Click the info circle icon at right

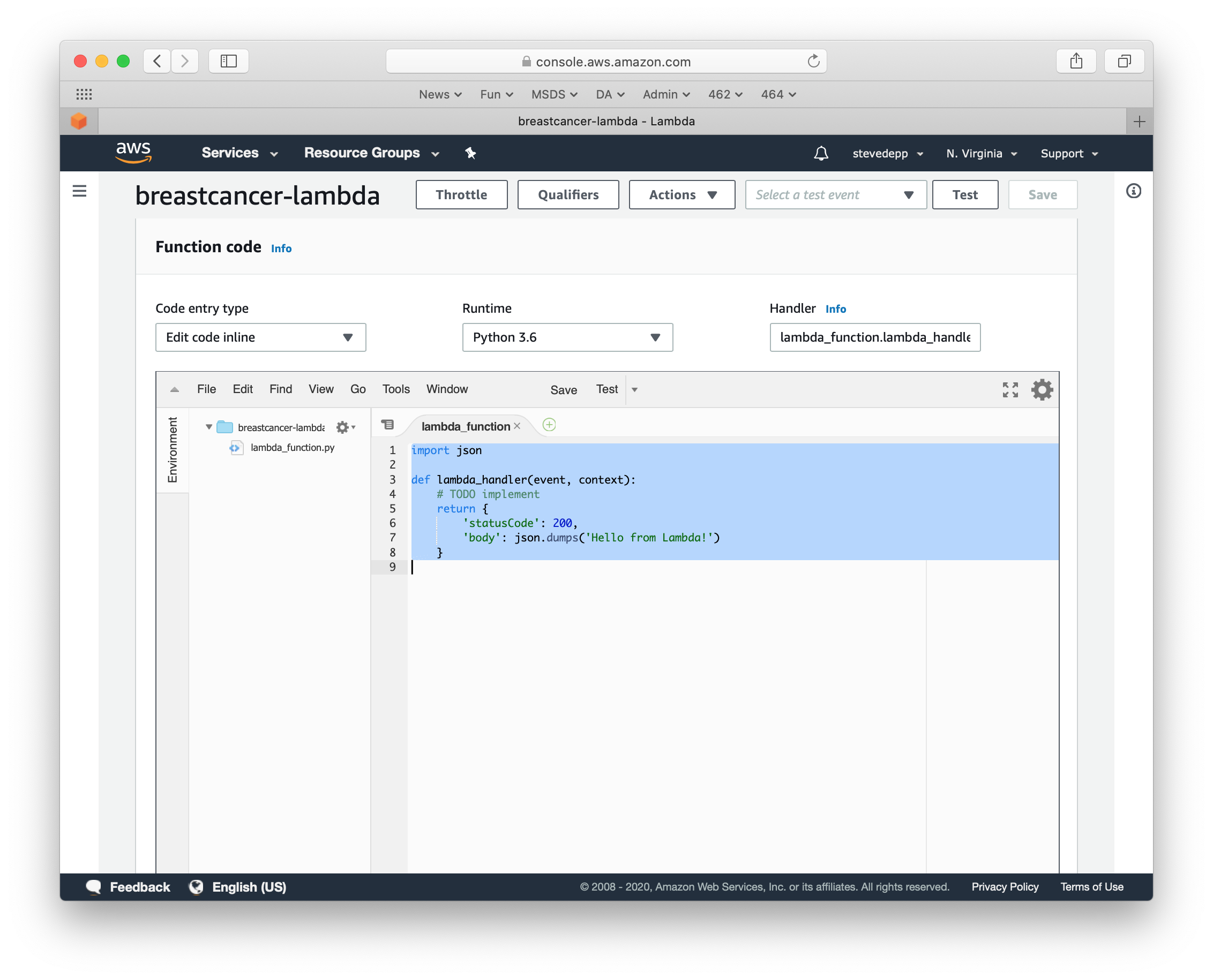pyautogui.click(x=1133, y=191)
